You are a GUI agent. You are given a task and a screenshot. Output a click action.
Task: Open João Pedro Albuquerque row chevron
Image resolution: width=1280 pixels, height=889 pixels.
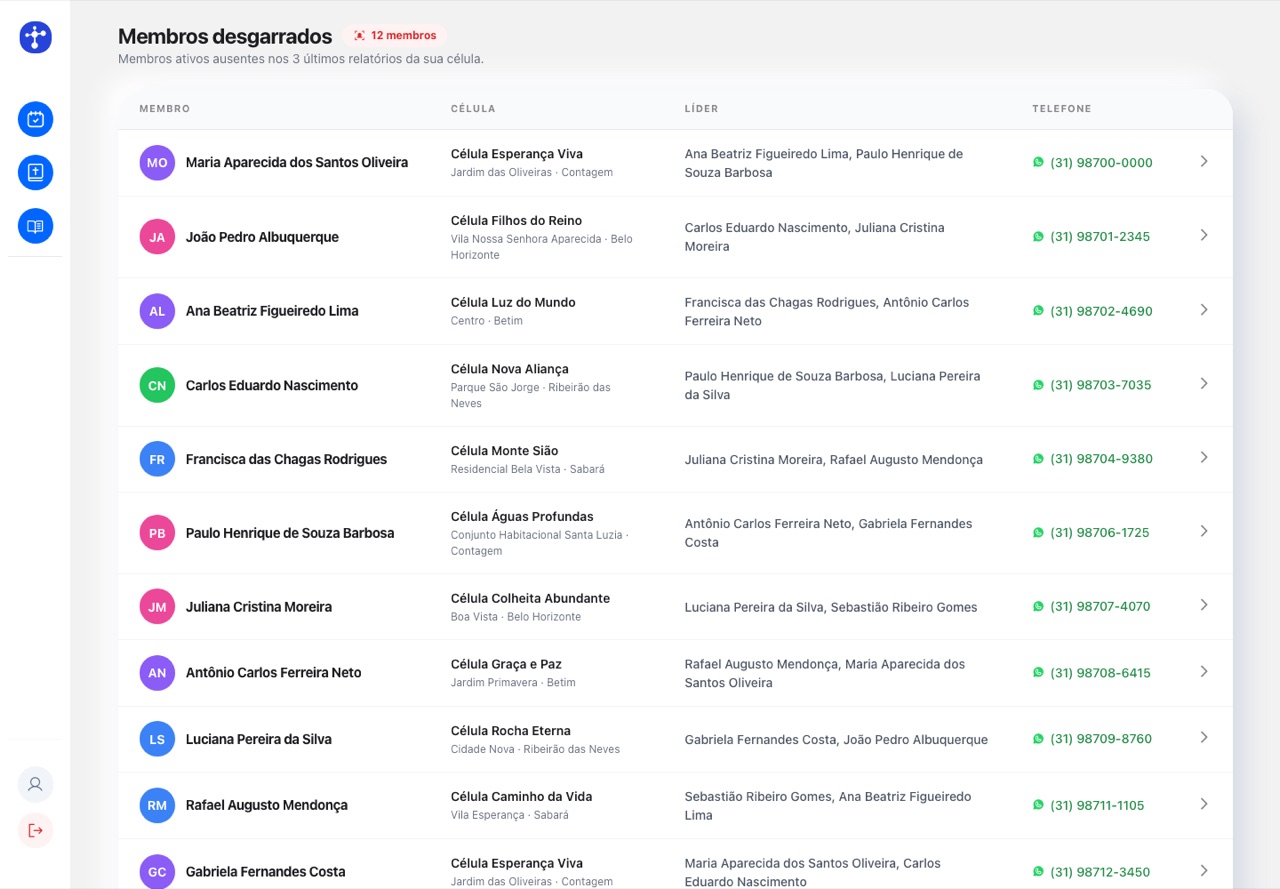point(1204,235)
